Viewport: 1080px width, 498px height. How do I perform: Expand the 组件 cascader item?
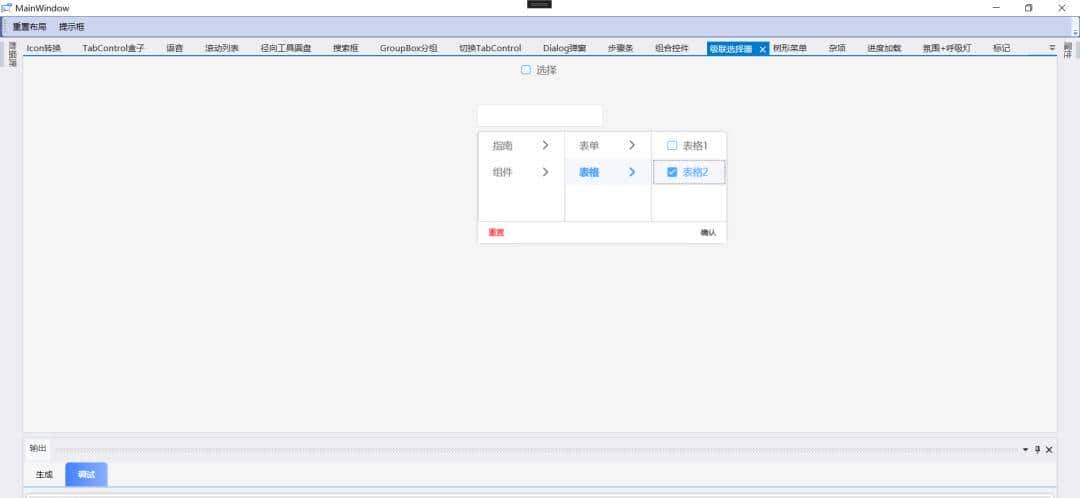pyautogui.click(x=521, y=172)
